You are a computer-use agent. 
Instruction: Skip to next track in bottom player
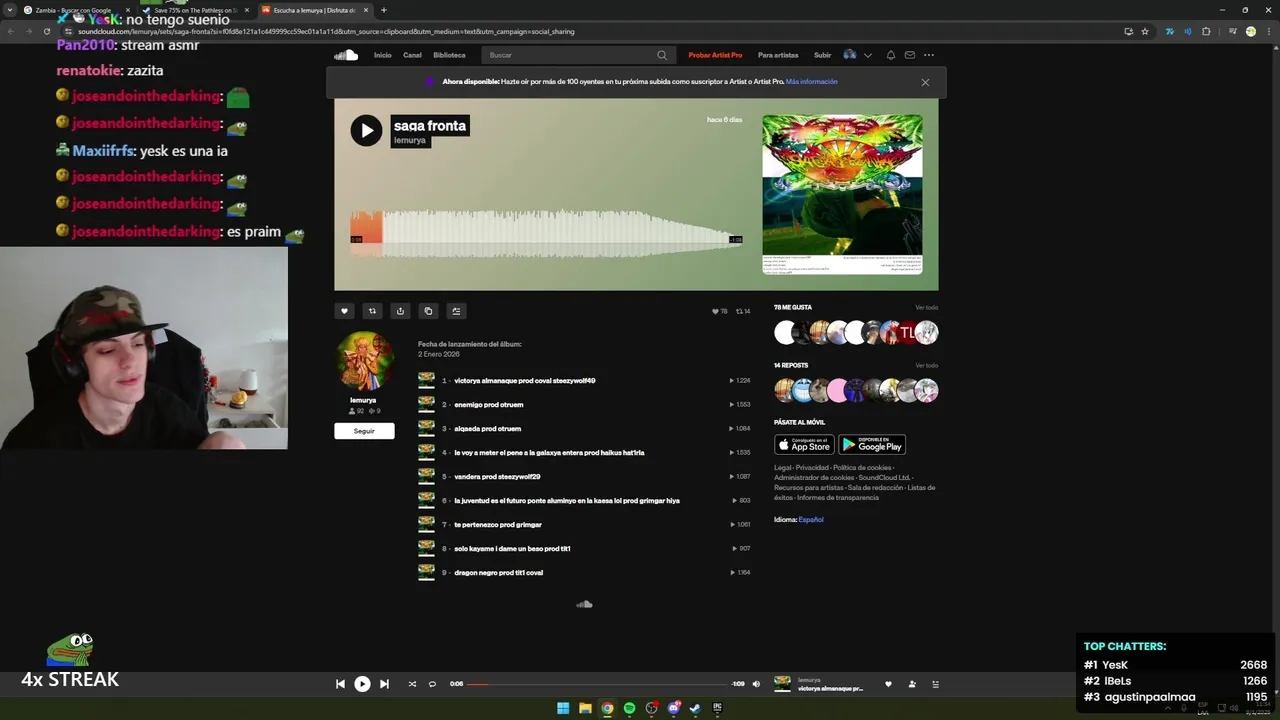pyautogui.click(x=384, y=684)
